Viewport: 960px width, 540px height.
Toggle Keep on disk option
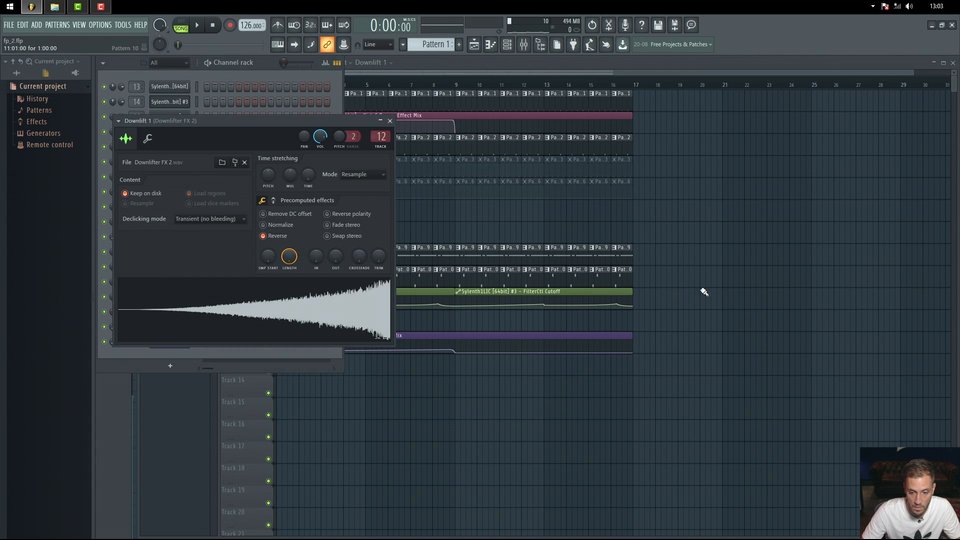coord(141,193)
